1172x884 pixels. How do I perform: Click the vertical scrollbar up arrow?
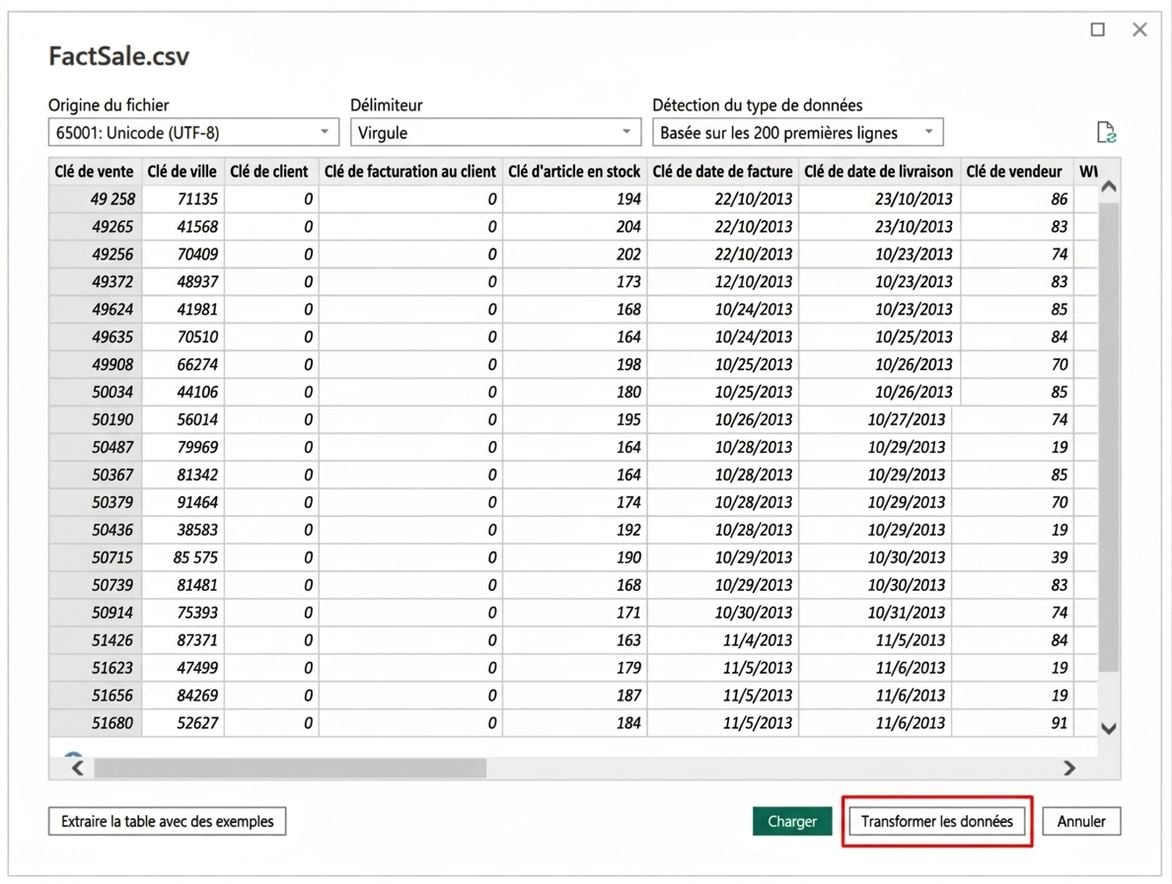click(x=1109, y=187)
